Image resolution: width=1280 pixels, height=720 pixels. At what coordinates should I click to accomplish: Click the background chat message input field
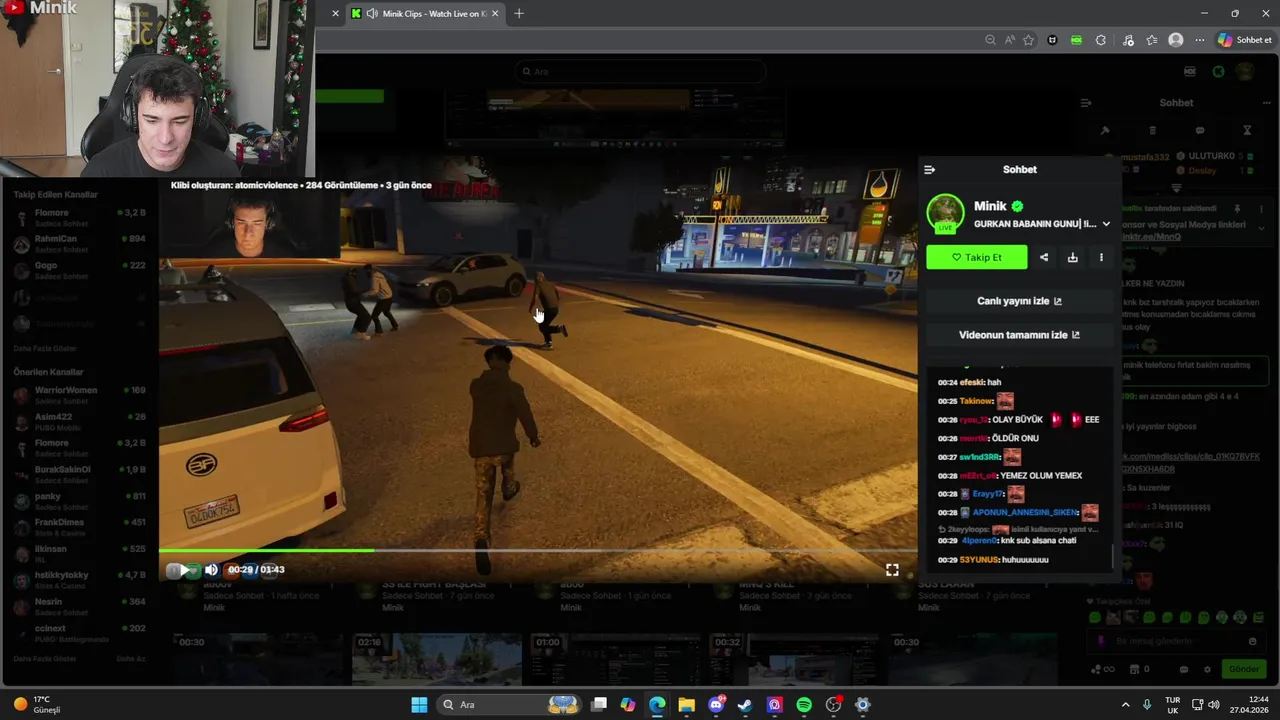[x=1176, y=641]
